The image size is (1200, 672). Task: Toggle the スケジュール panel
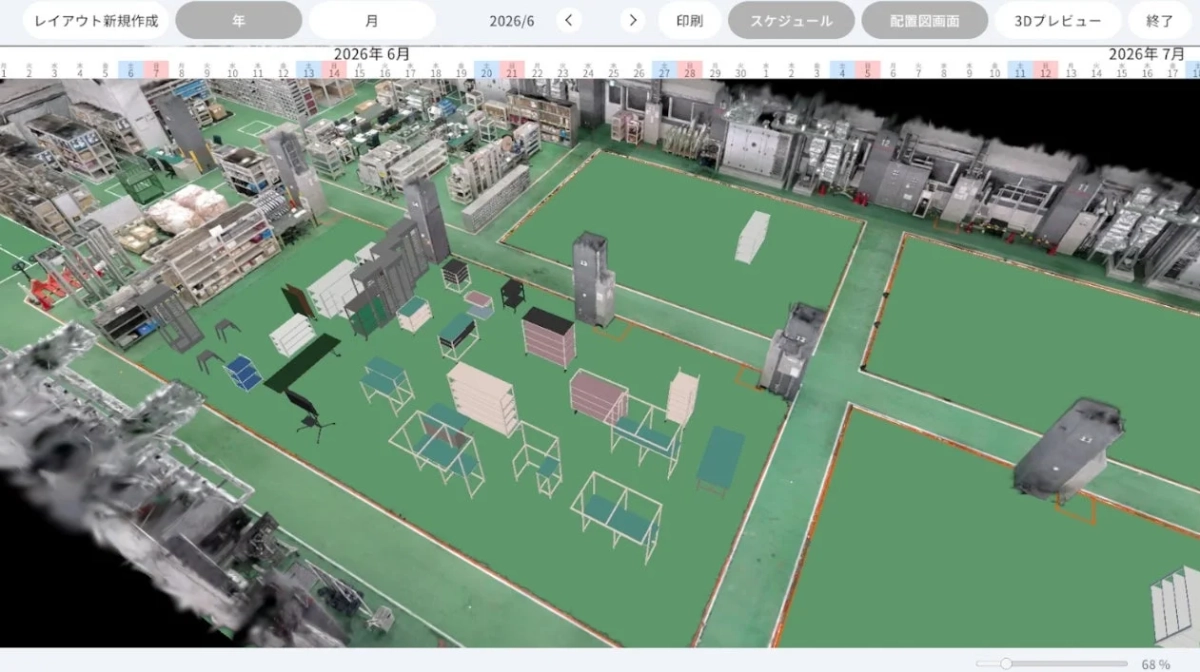[791, 20]
